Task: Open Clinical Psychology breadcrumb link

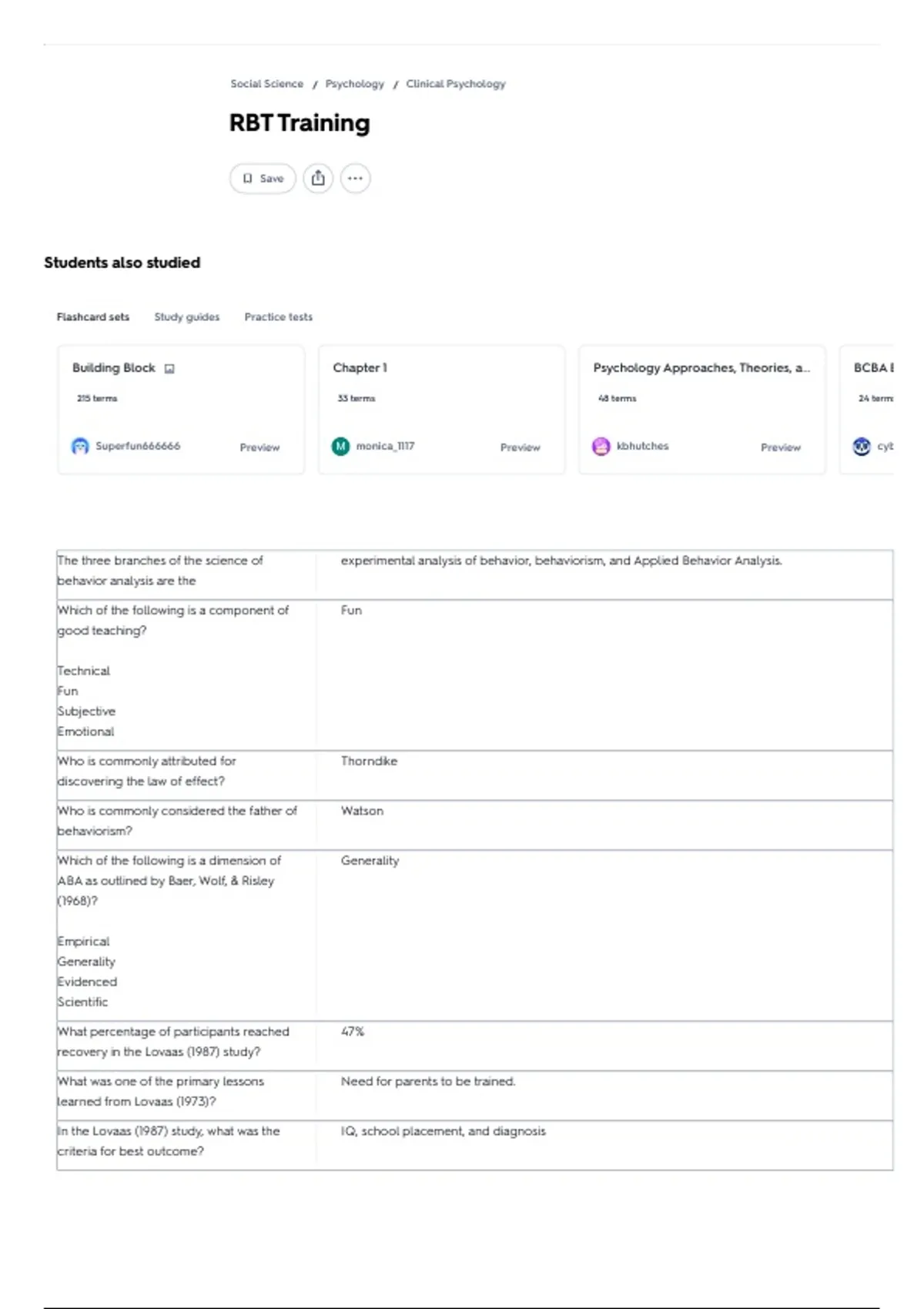Action: click(x=456, y=83)
